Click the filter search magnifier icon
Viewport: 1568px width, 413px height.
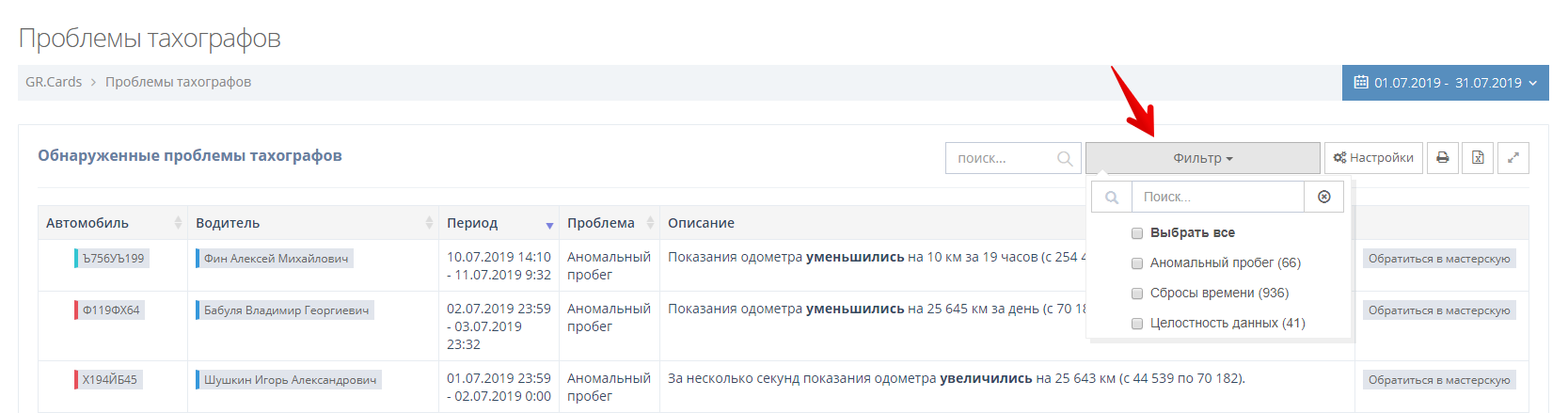pos(1112,197)
